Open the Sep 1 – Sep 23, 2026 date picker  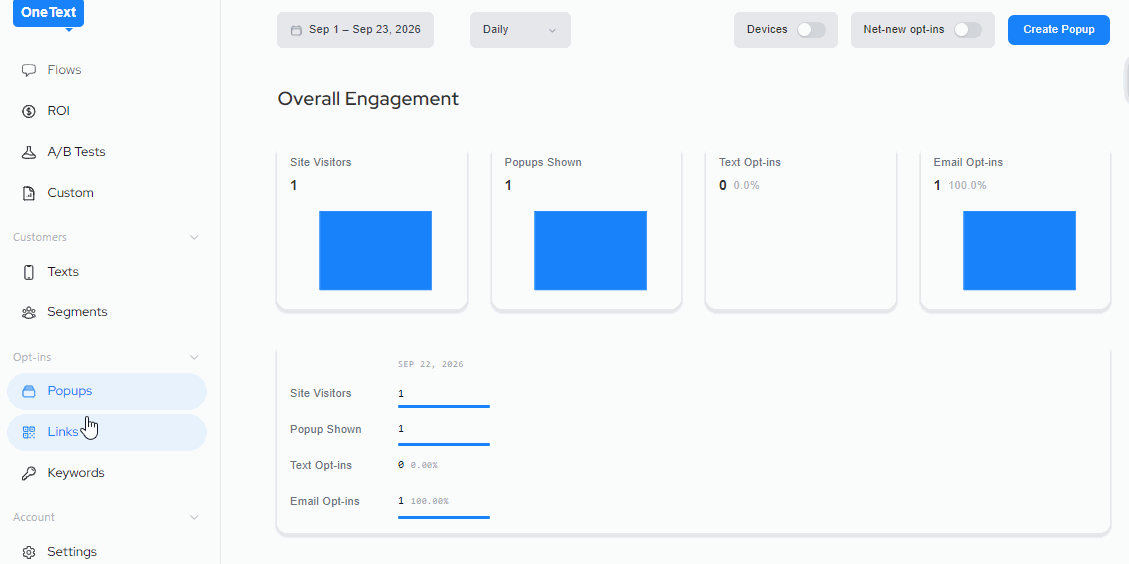pos(355,30)
